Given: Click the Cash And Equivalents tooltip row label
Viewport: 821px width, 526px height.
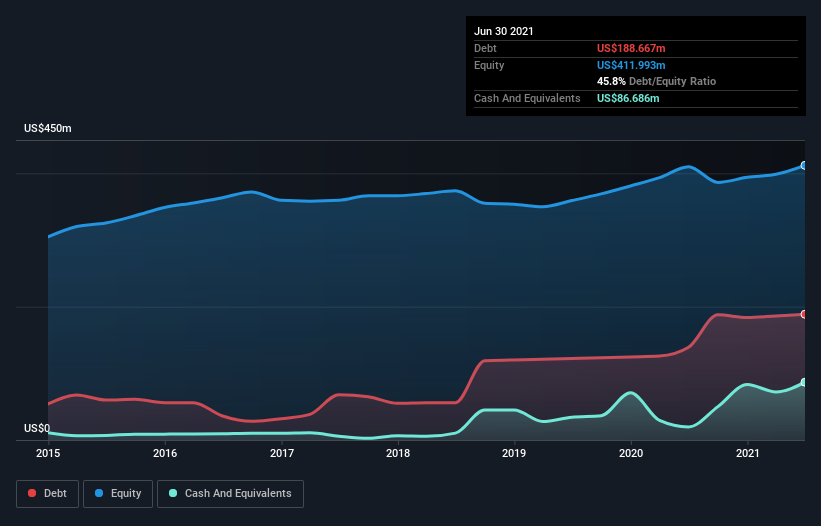Looking at the screenshot, I should [x=527, y=98].
